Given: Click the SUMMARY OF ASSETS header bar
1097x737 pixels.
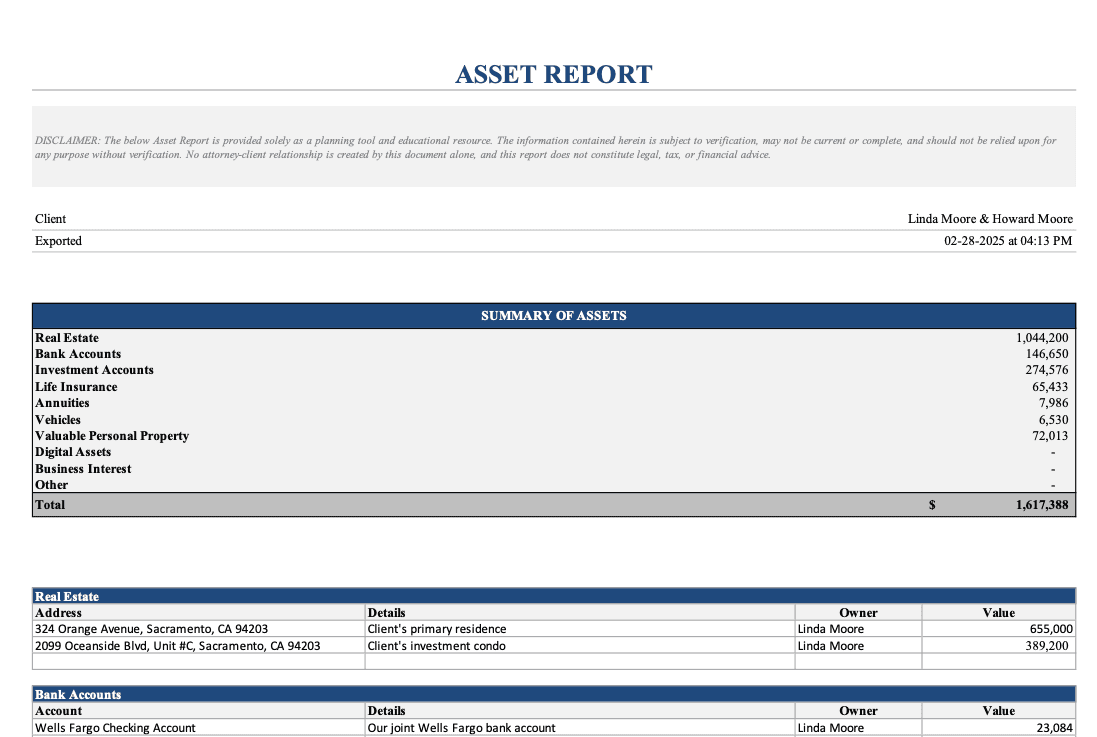Looking at the screenshot, I should pyautogui.click(x=553, y=316).
